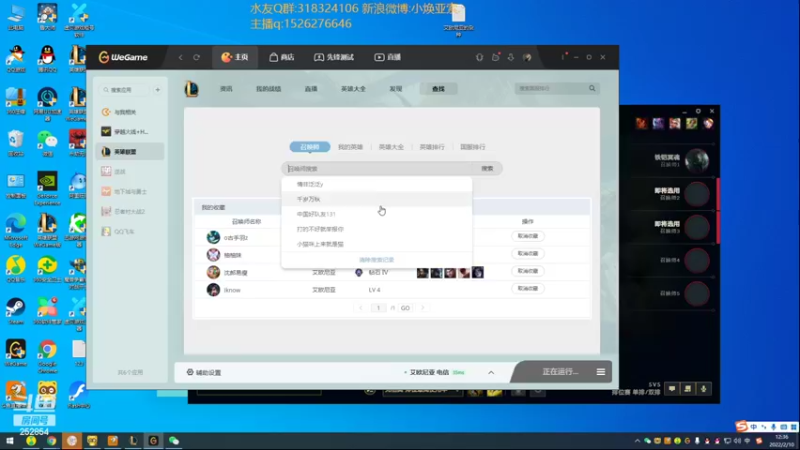Click the 铁铠冥魂 champion portrait in game client
The width and height of the screenshot is (800, 450).
(x=697, y=161)
